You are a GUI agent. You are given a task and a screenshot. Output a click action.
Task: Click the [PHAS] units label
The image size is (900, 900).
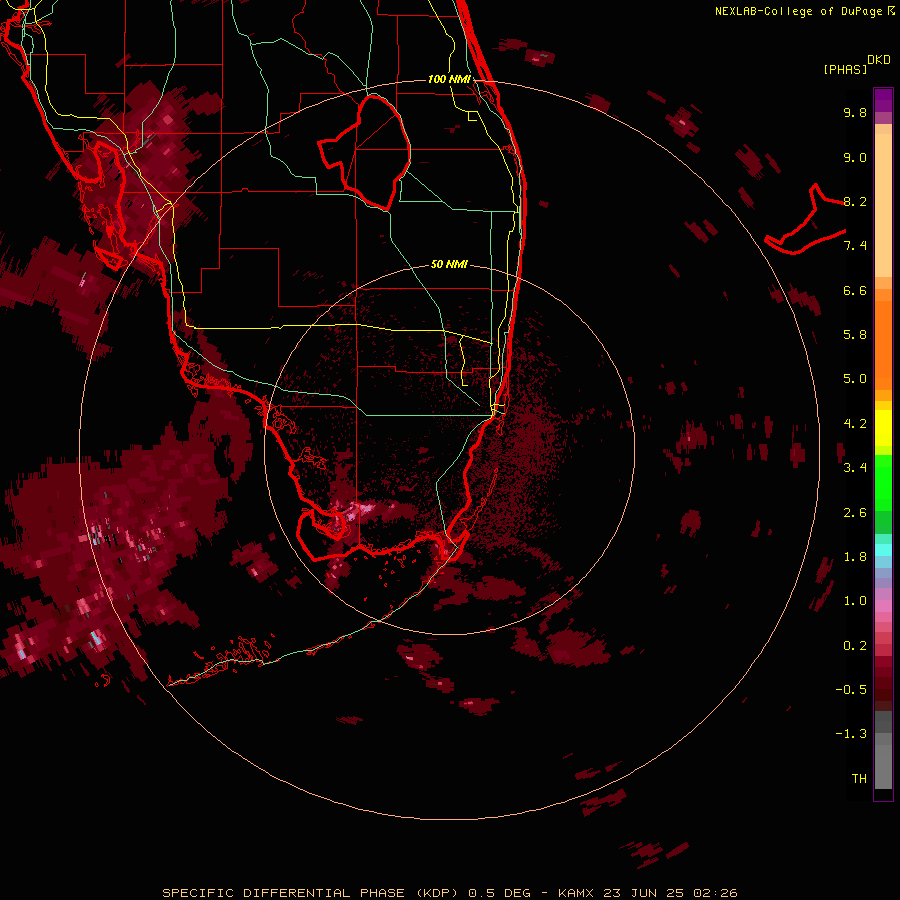pyautogui.click(x=845, y=69)
